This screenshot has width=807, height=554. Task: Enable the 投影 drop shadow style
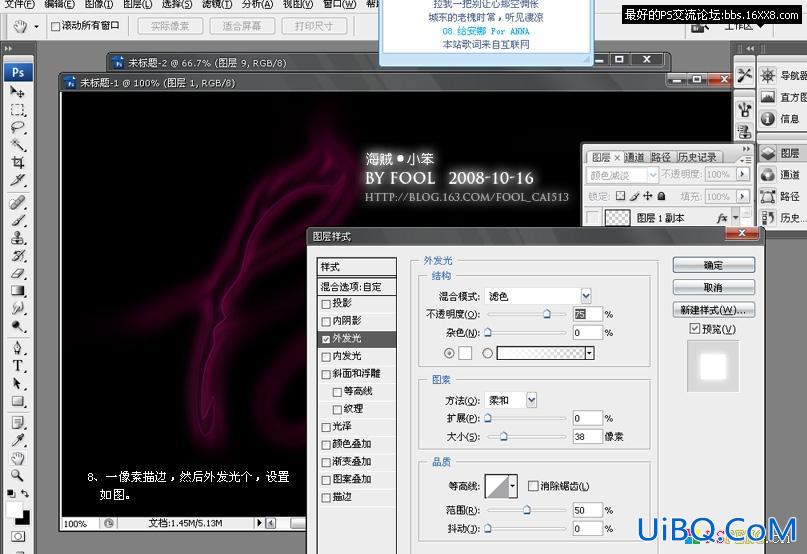pos(326,304)
